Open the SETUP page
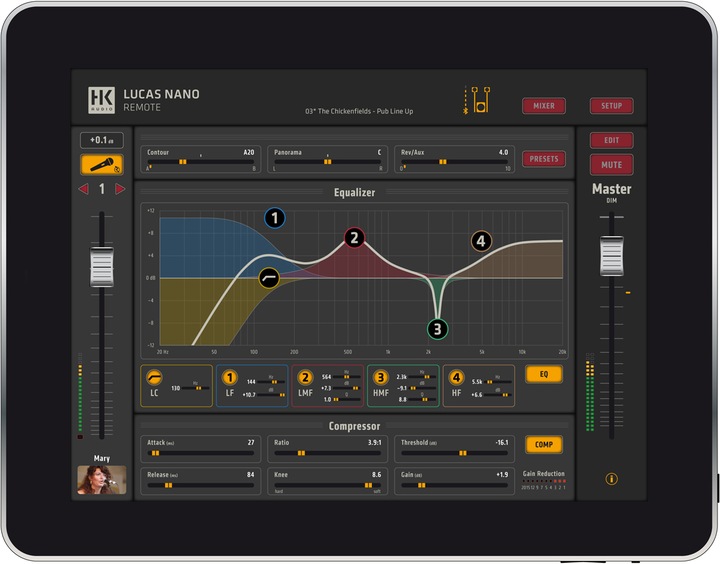Viewport: 720px width, 564px height. coord(611,106)
